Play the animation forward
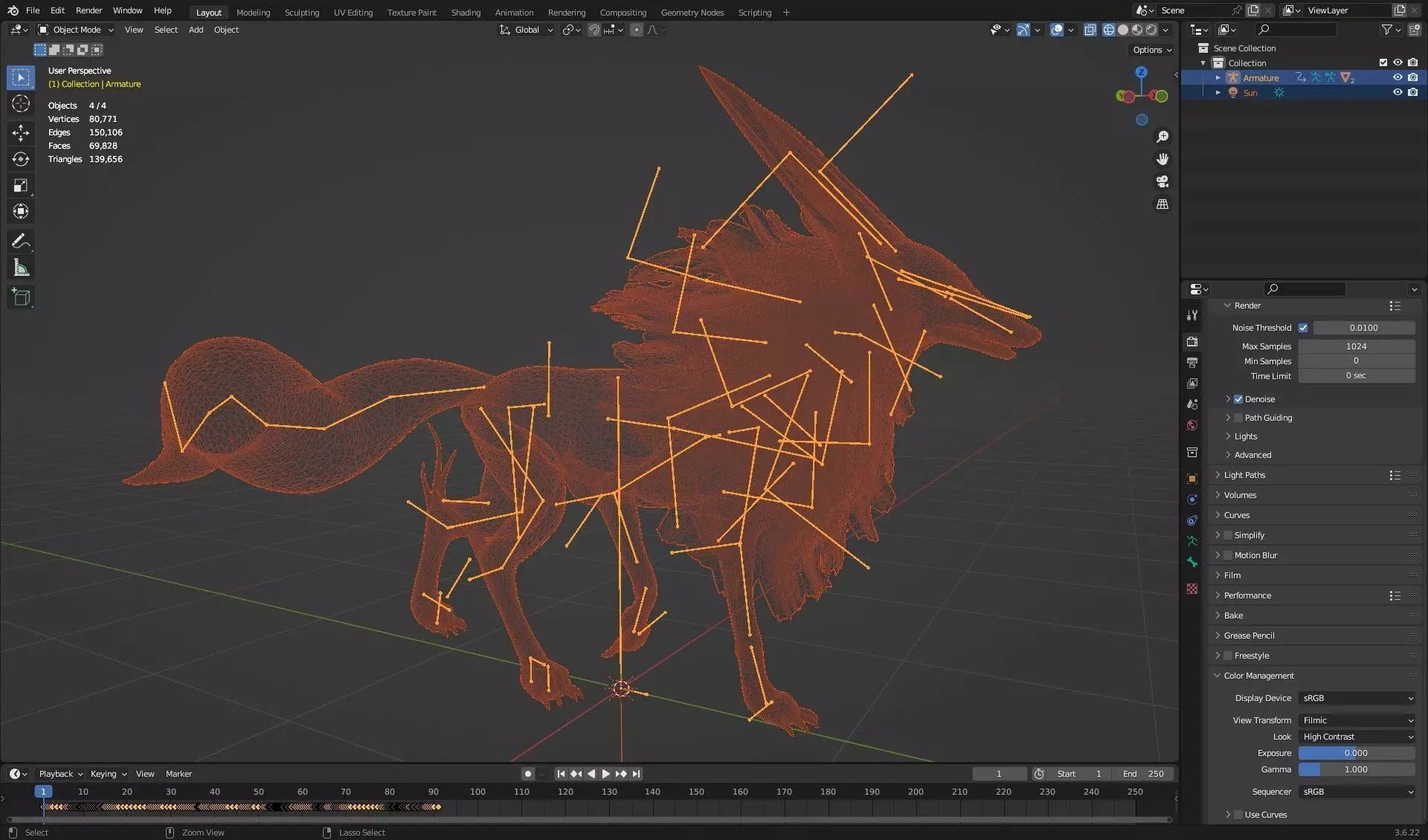The image size is (1428, 840). (x=605, y=774)
